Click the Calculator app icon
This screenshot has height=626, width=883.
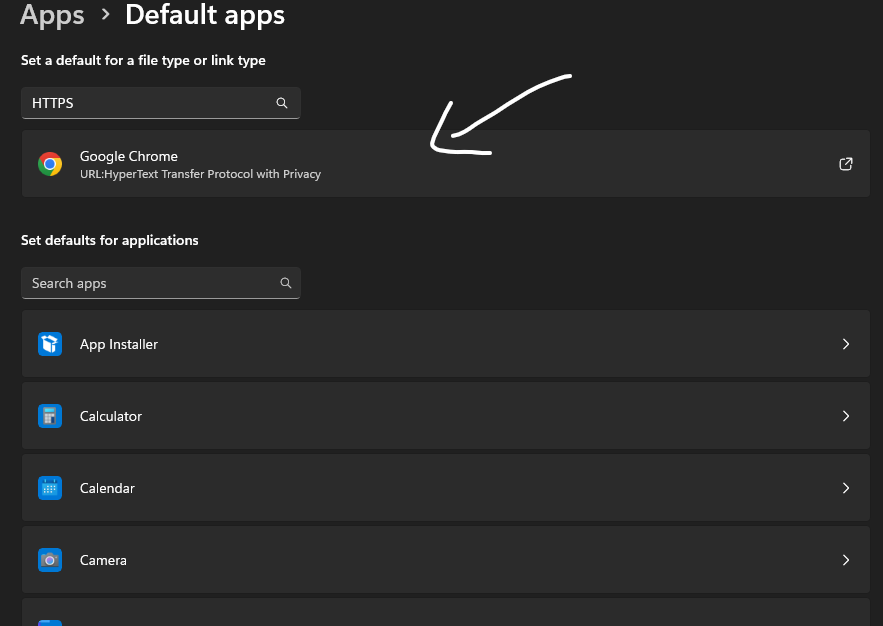50,416
